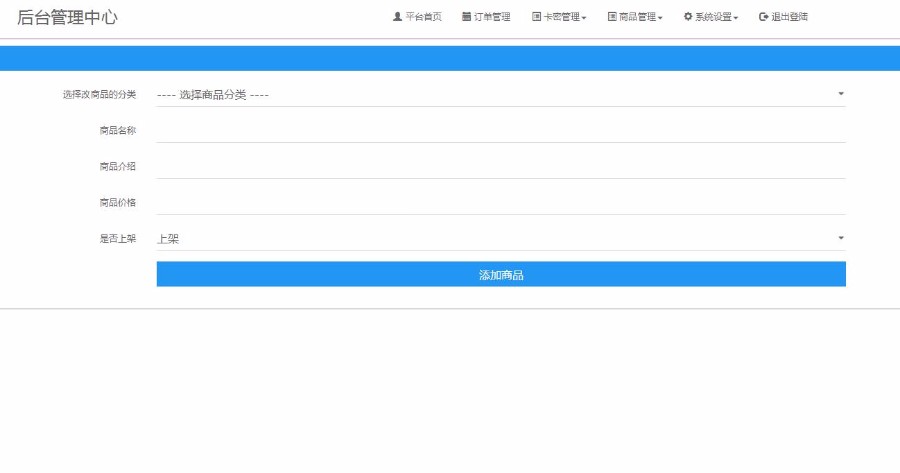Viewport: 900px width, 473px height.
Task: Focus the 商品价格 input field
Action: coord(501,203)
